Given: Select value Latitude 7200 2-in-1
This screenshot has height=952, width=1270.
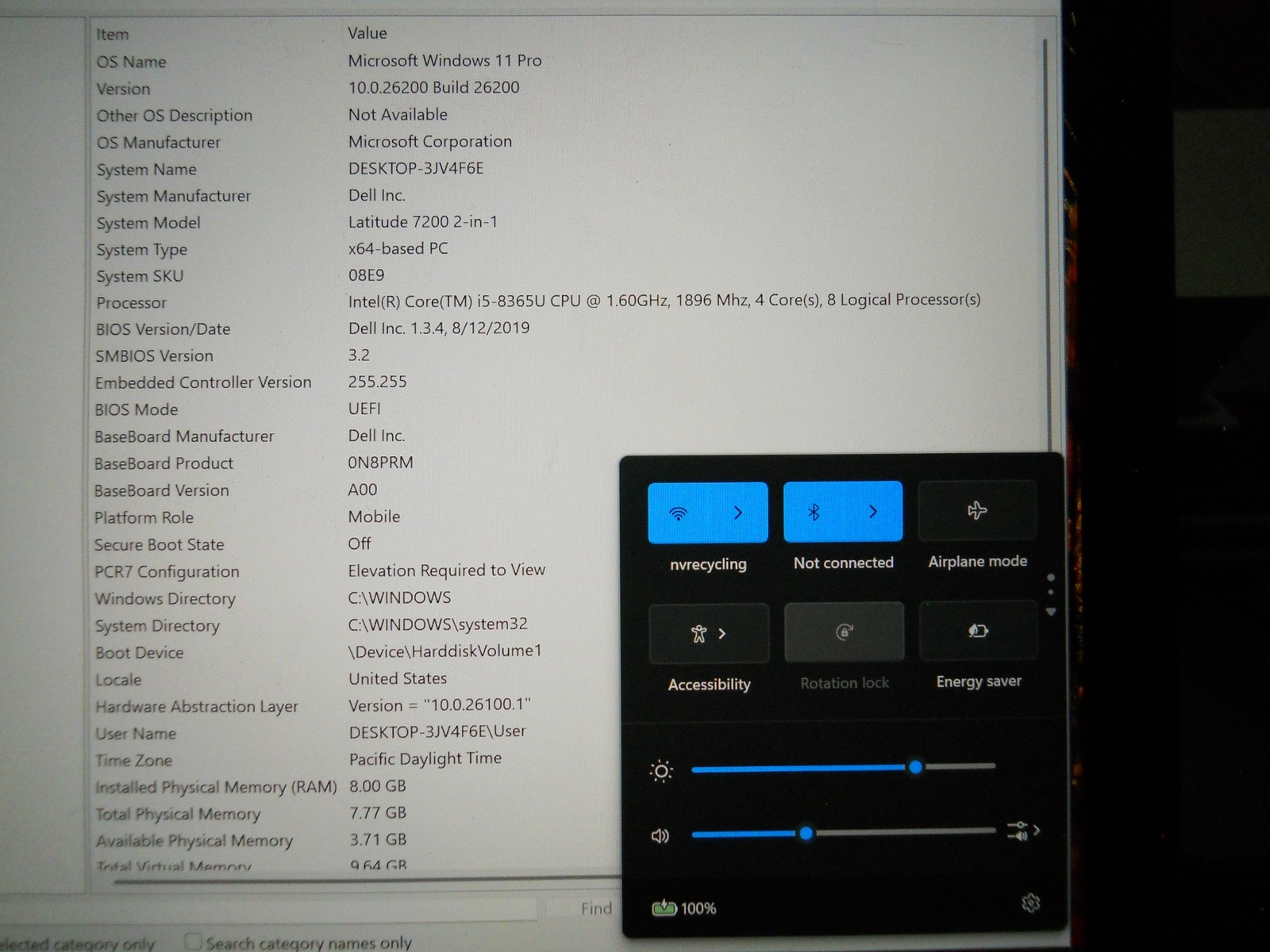Looking at the screenshot, I should click(423, 222).
